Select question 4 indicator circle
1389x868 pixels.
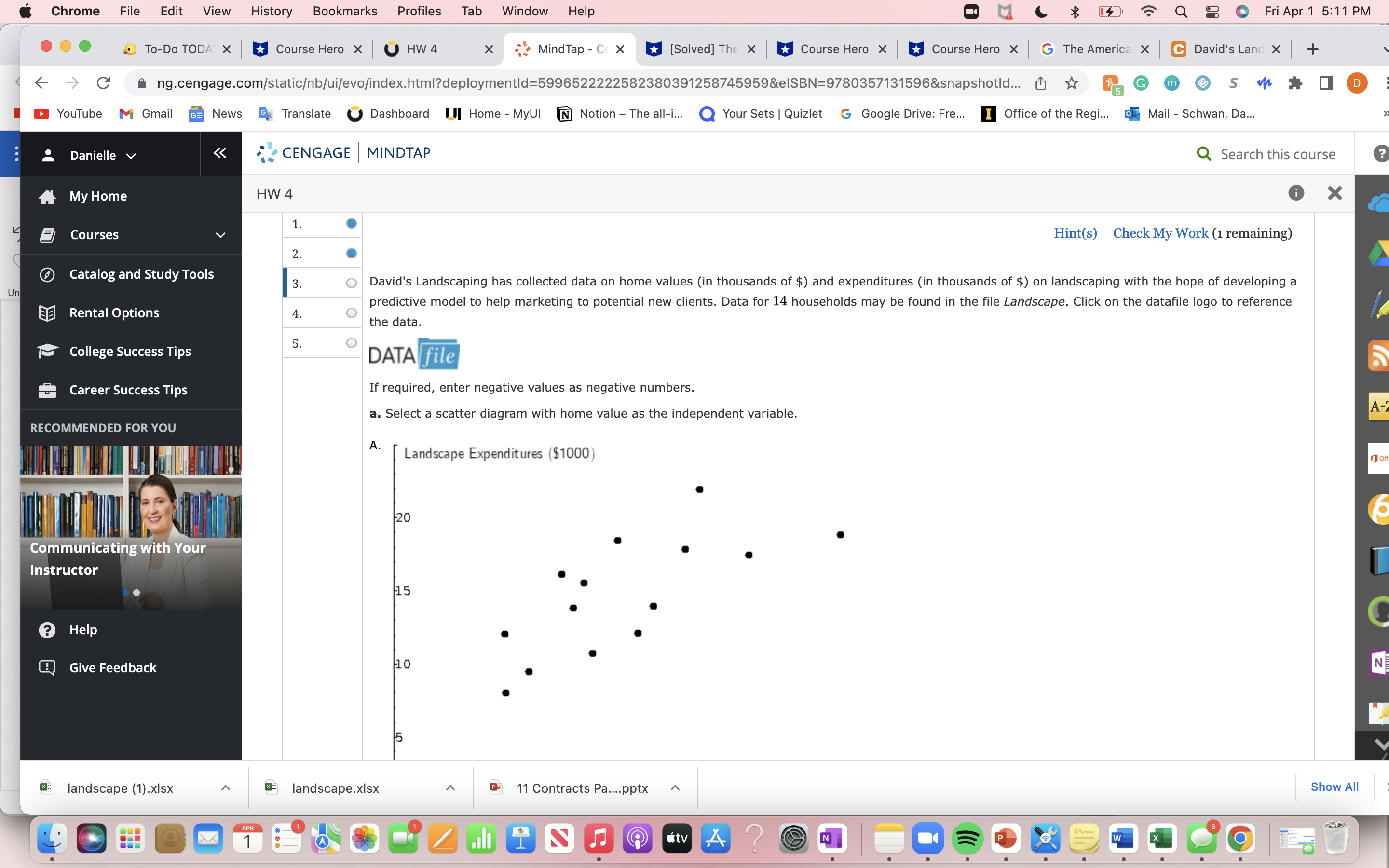pyautogui.click(x=351, y=313)
